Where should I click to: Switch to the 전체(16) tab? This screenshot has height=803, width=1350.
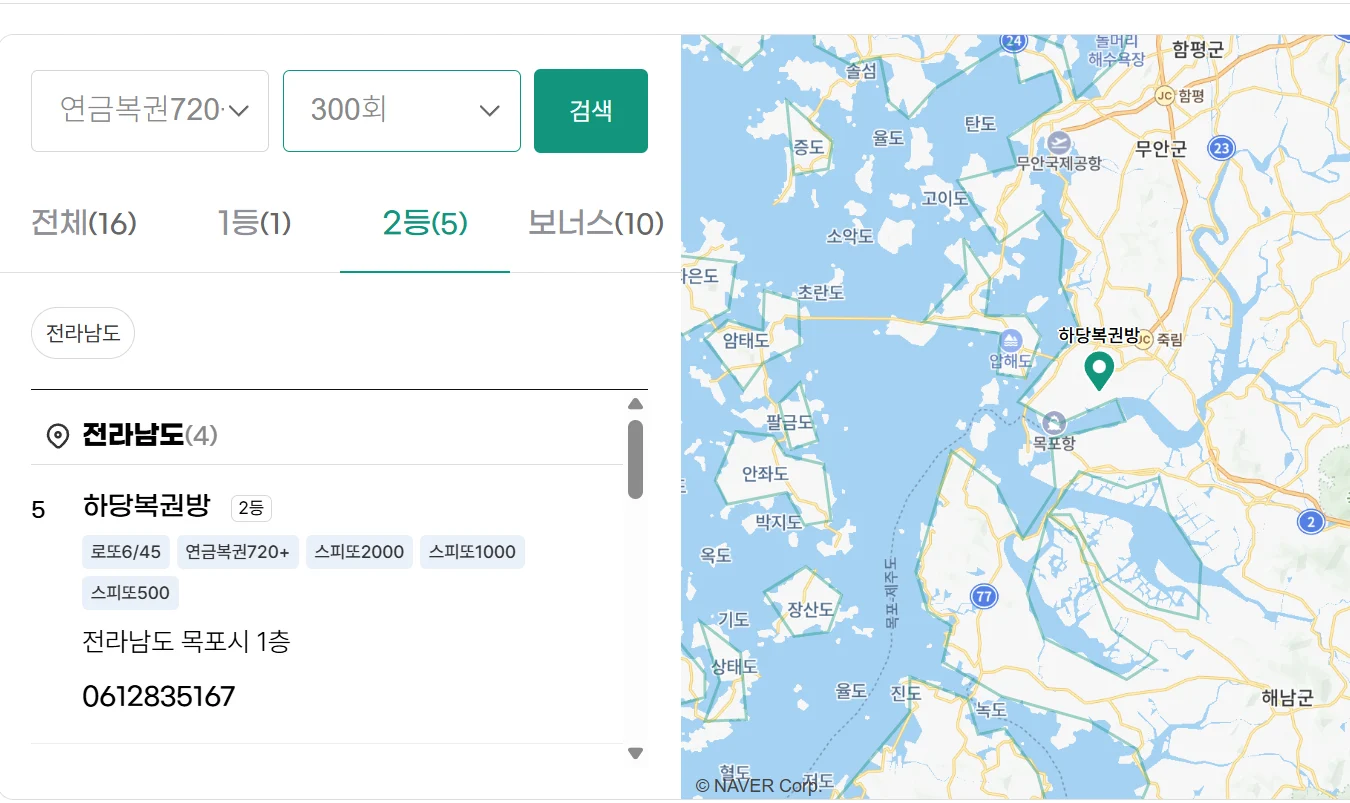coord(84,223)
